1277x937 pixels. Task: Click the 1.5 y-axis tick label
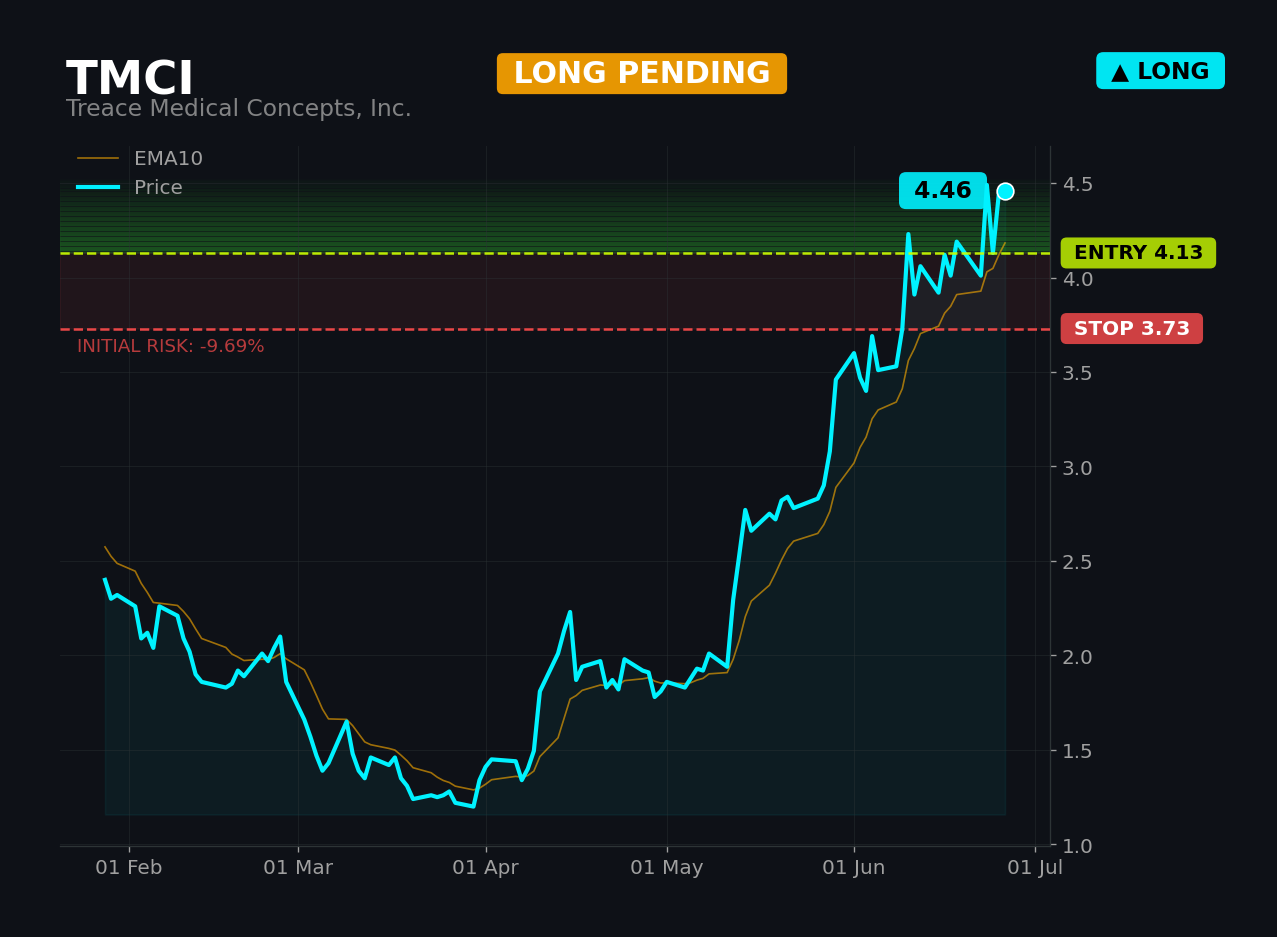pos(1078,751)
